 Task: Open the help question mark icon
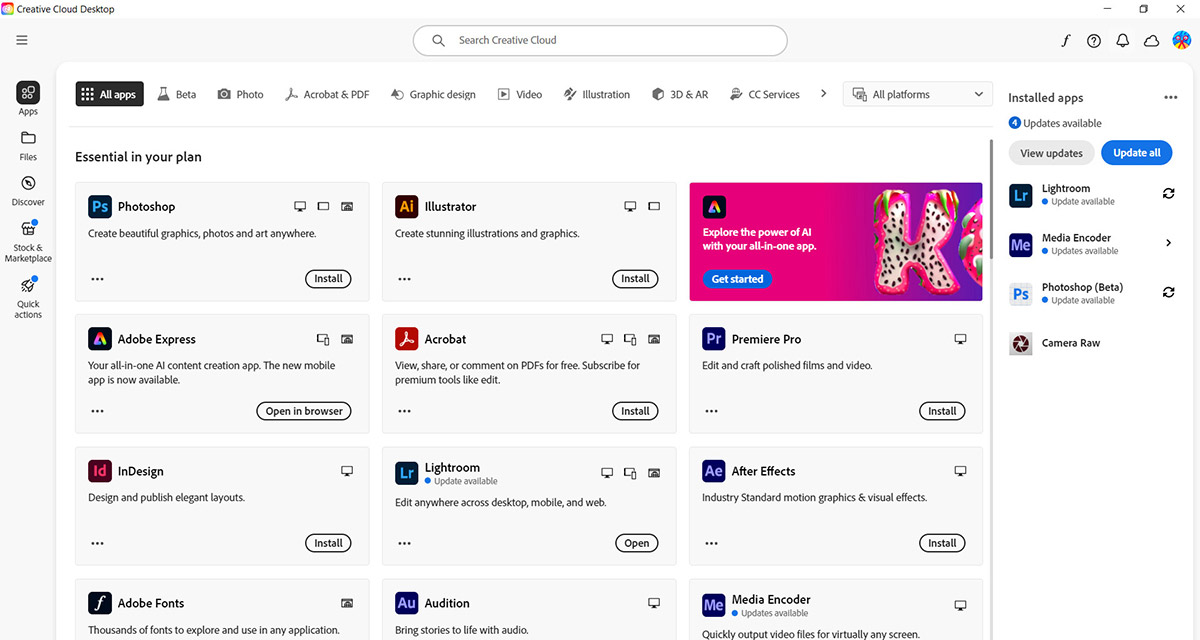pos(1094,41)
